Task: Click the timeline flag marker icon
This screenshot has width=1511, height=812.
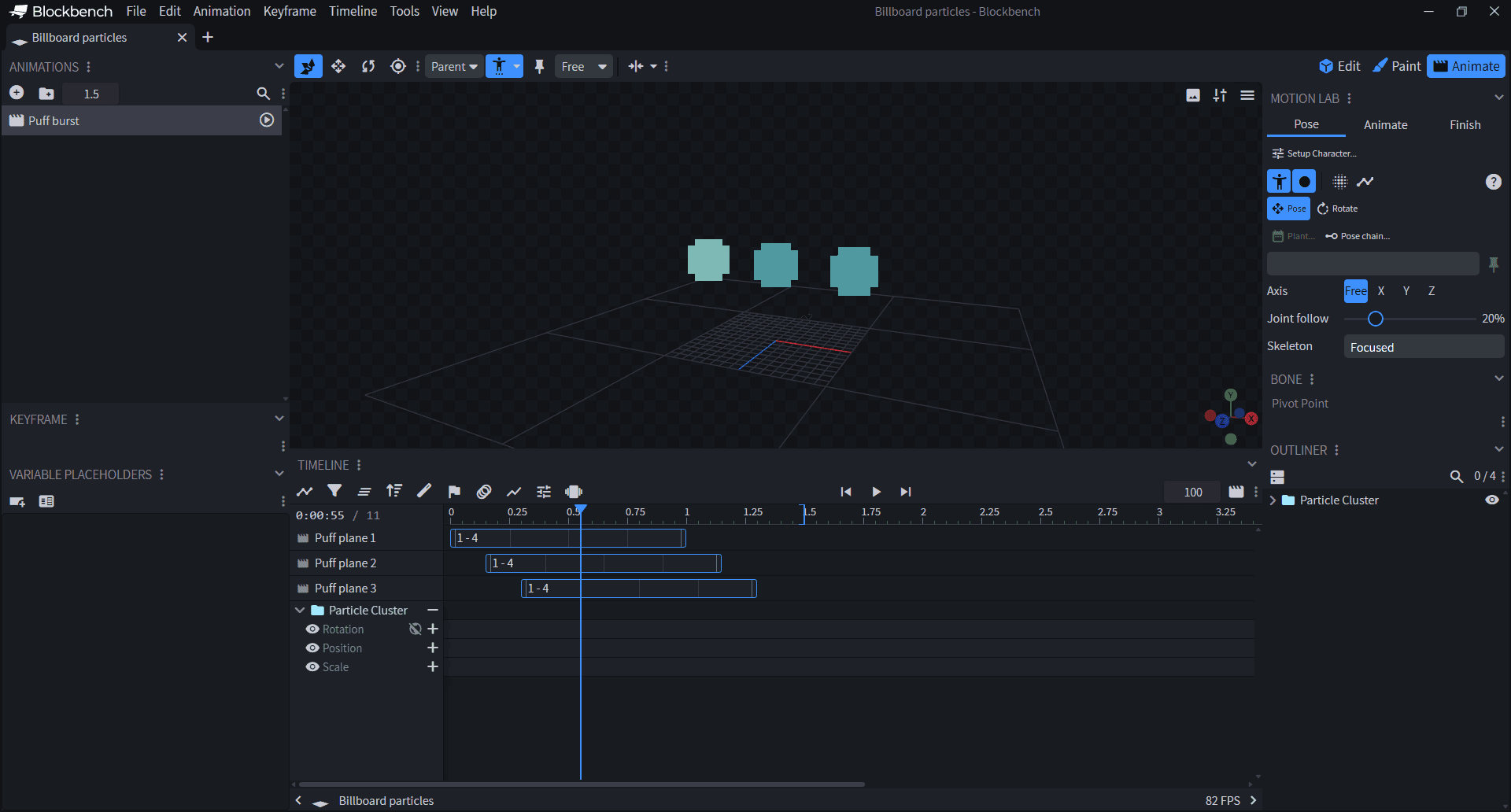Action: [454, 492]
